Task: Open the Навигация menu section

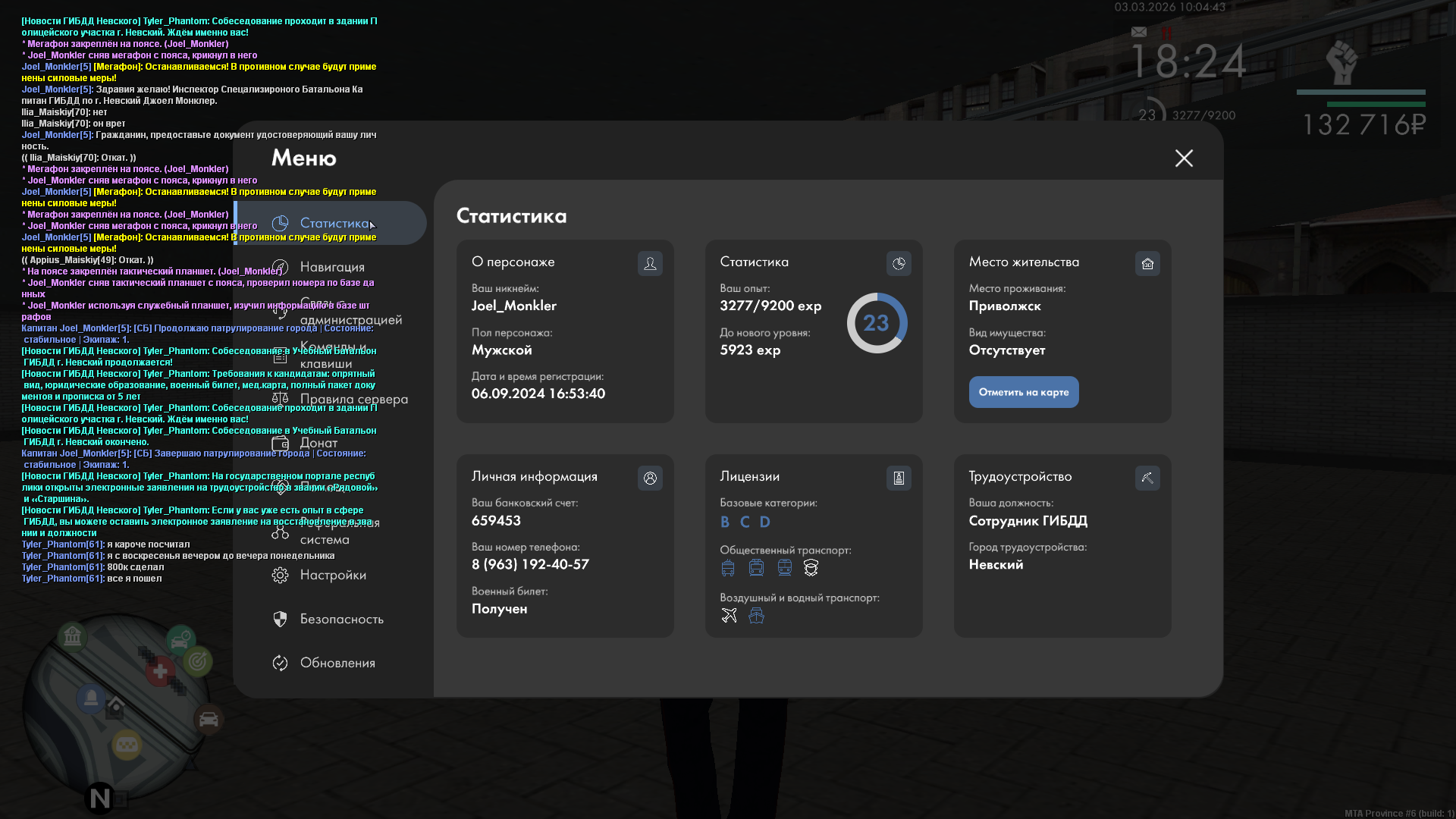Action: (332, 267)
